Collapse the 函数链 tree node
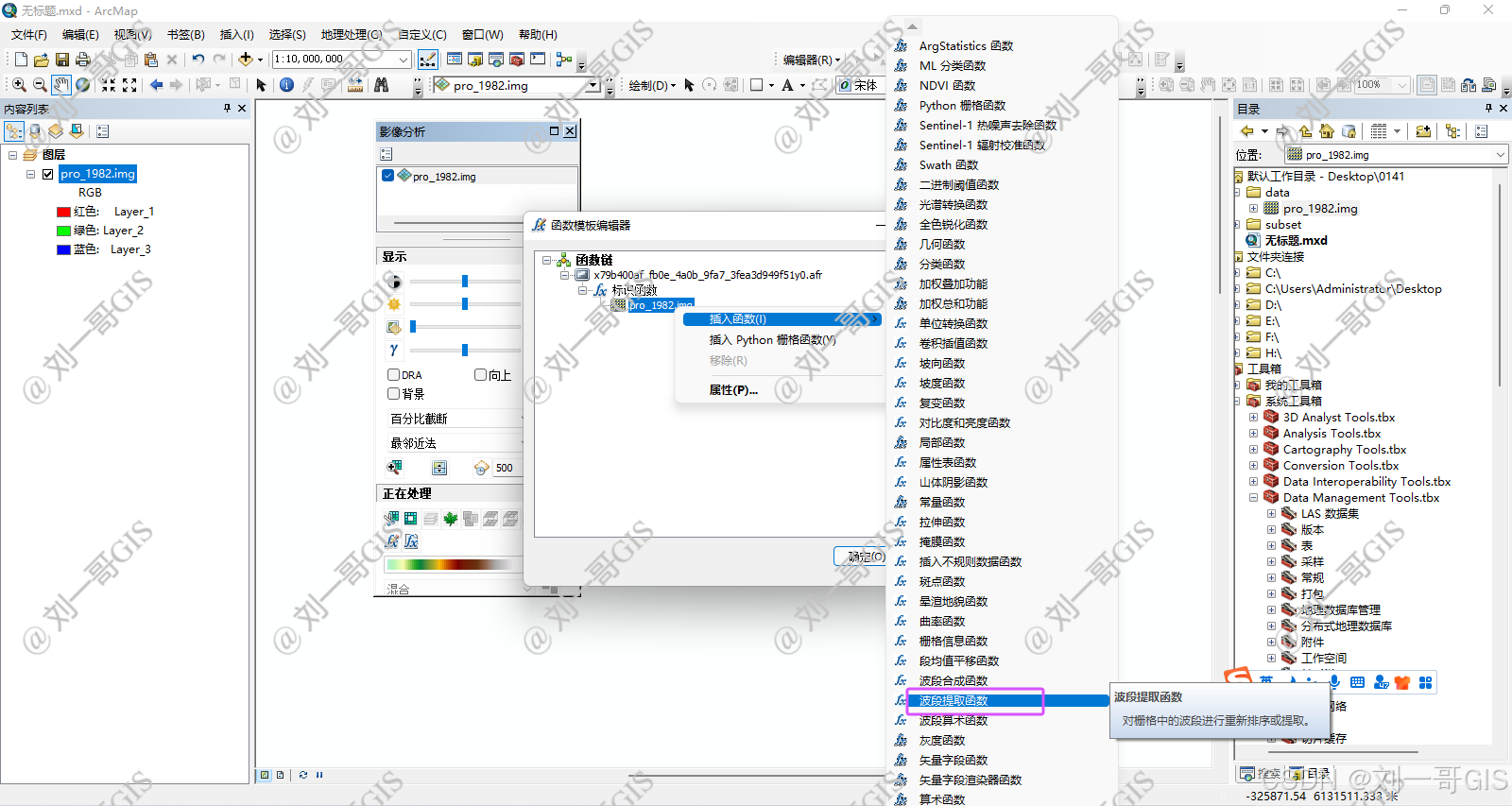 point(546,260)
